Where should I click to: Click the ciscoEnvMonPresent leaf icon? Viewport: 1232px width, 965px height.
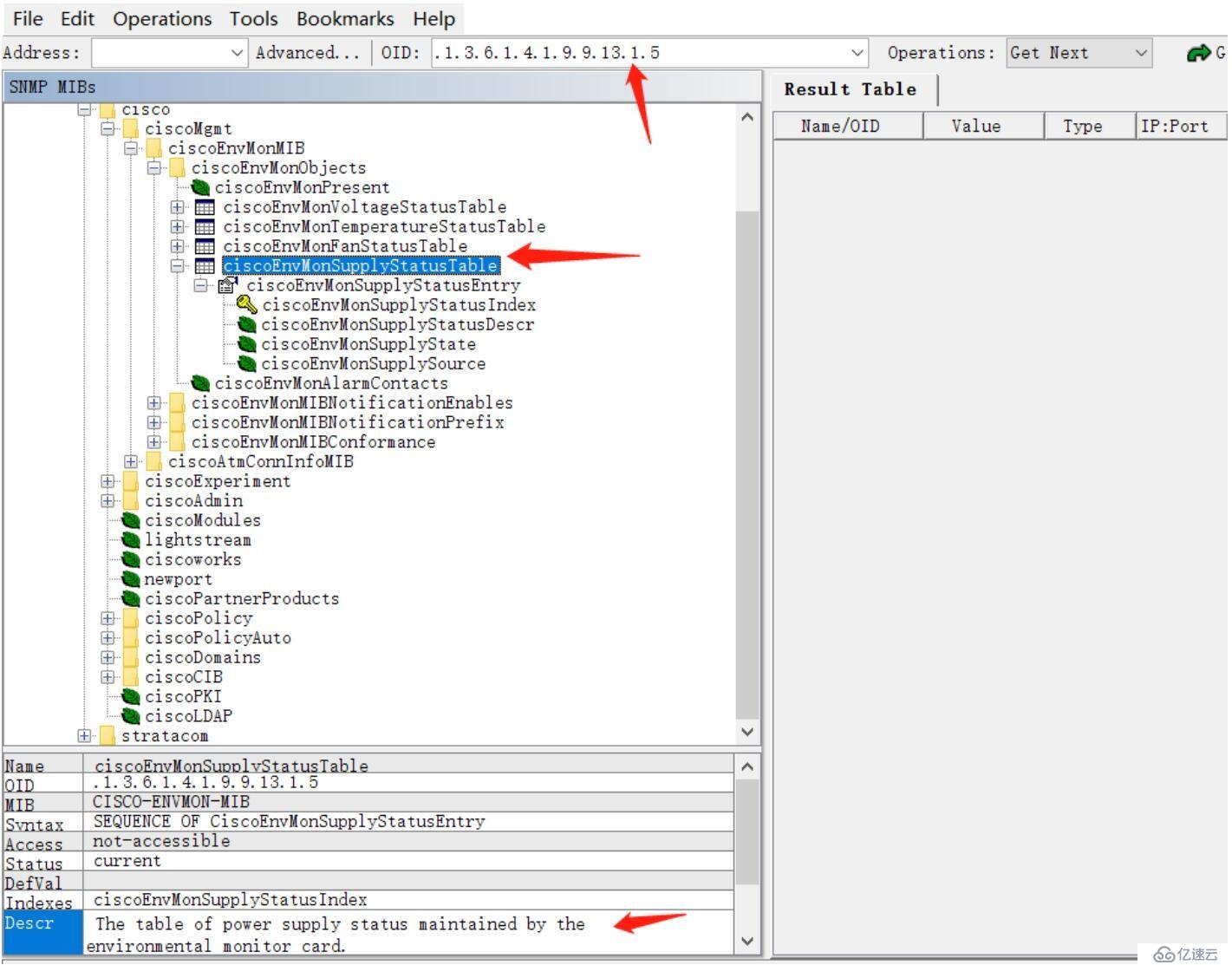(201, 187)
